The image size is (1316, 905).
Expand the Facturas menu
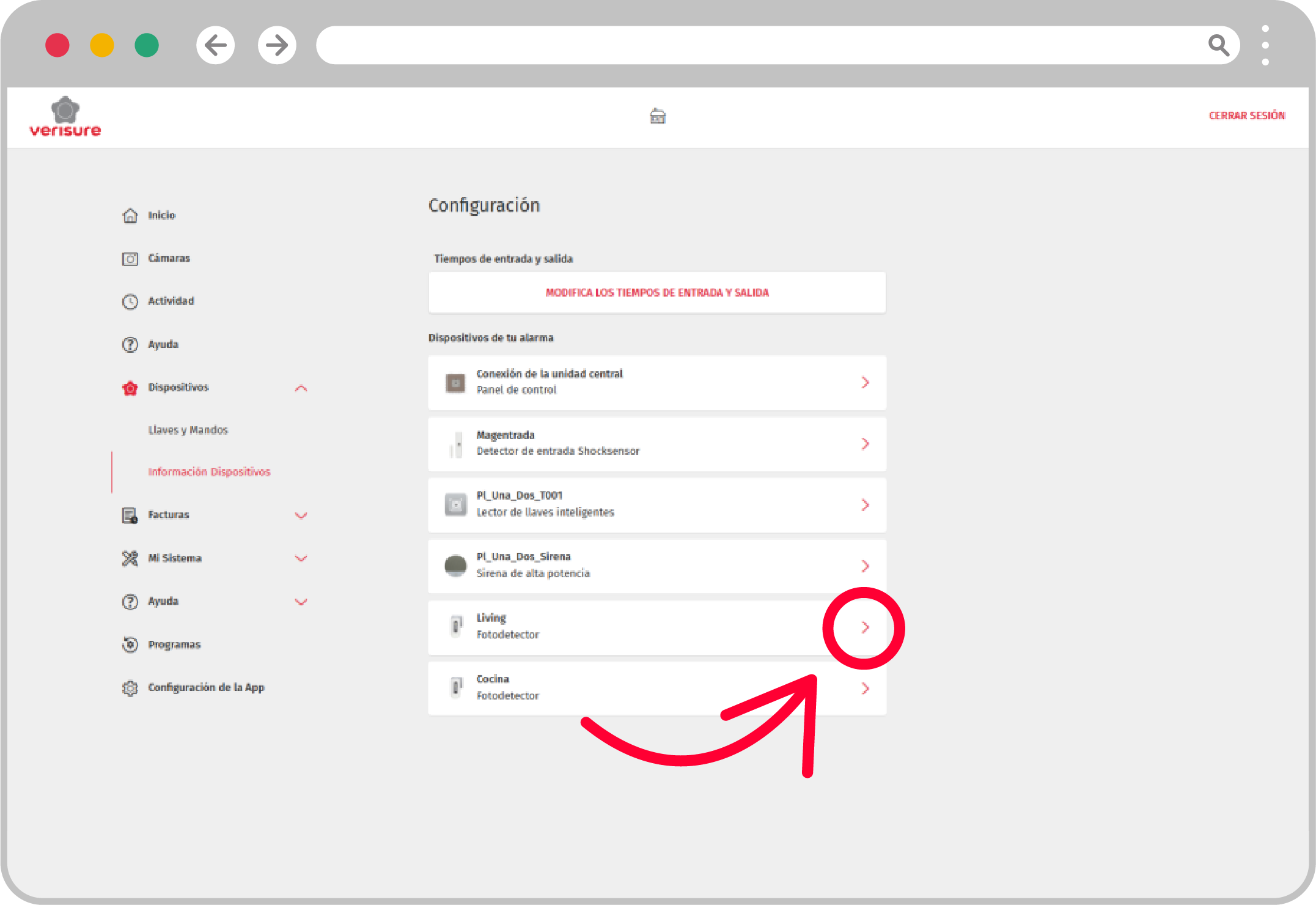pyautogui.click(x=301, y=515)
